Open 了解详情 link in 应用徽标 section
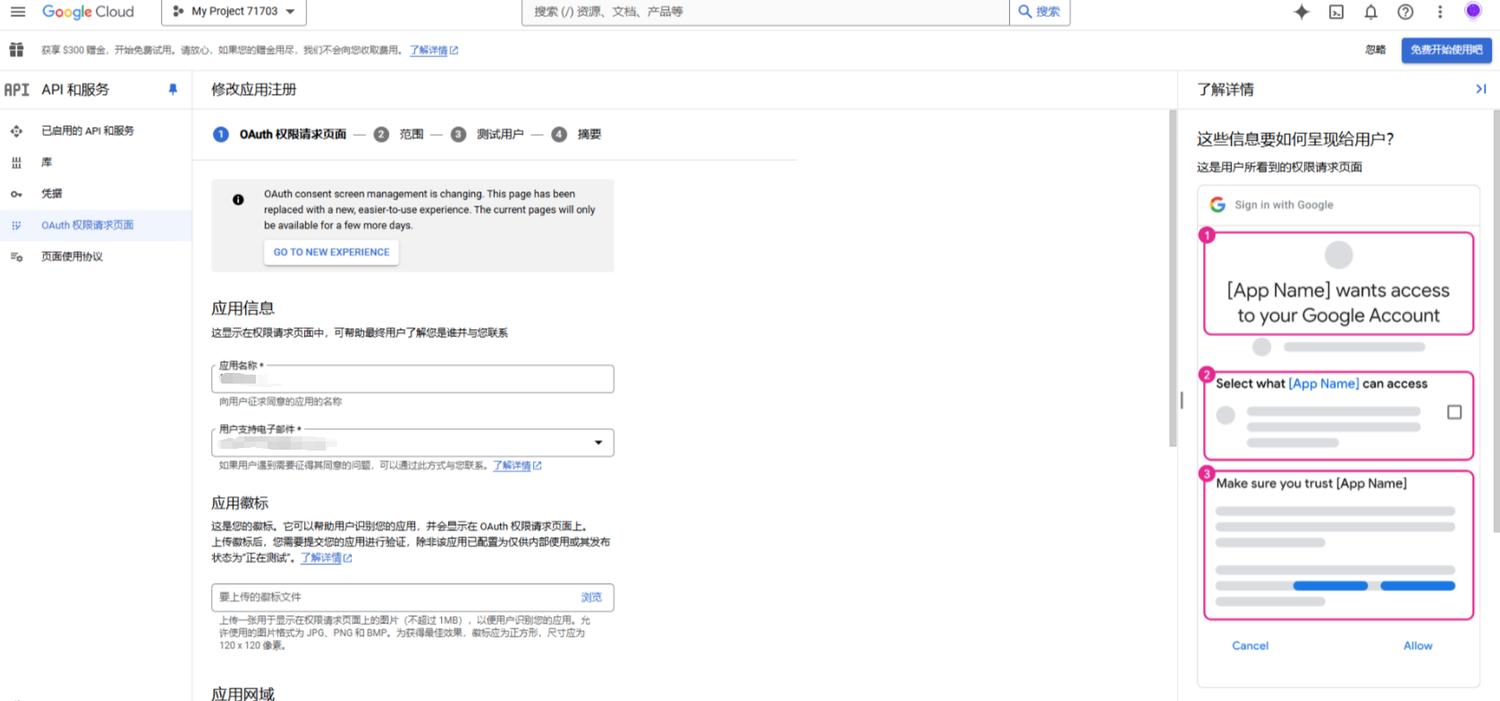1500x701 pixels. 326,558
